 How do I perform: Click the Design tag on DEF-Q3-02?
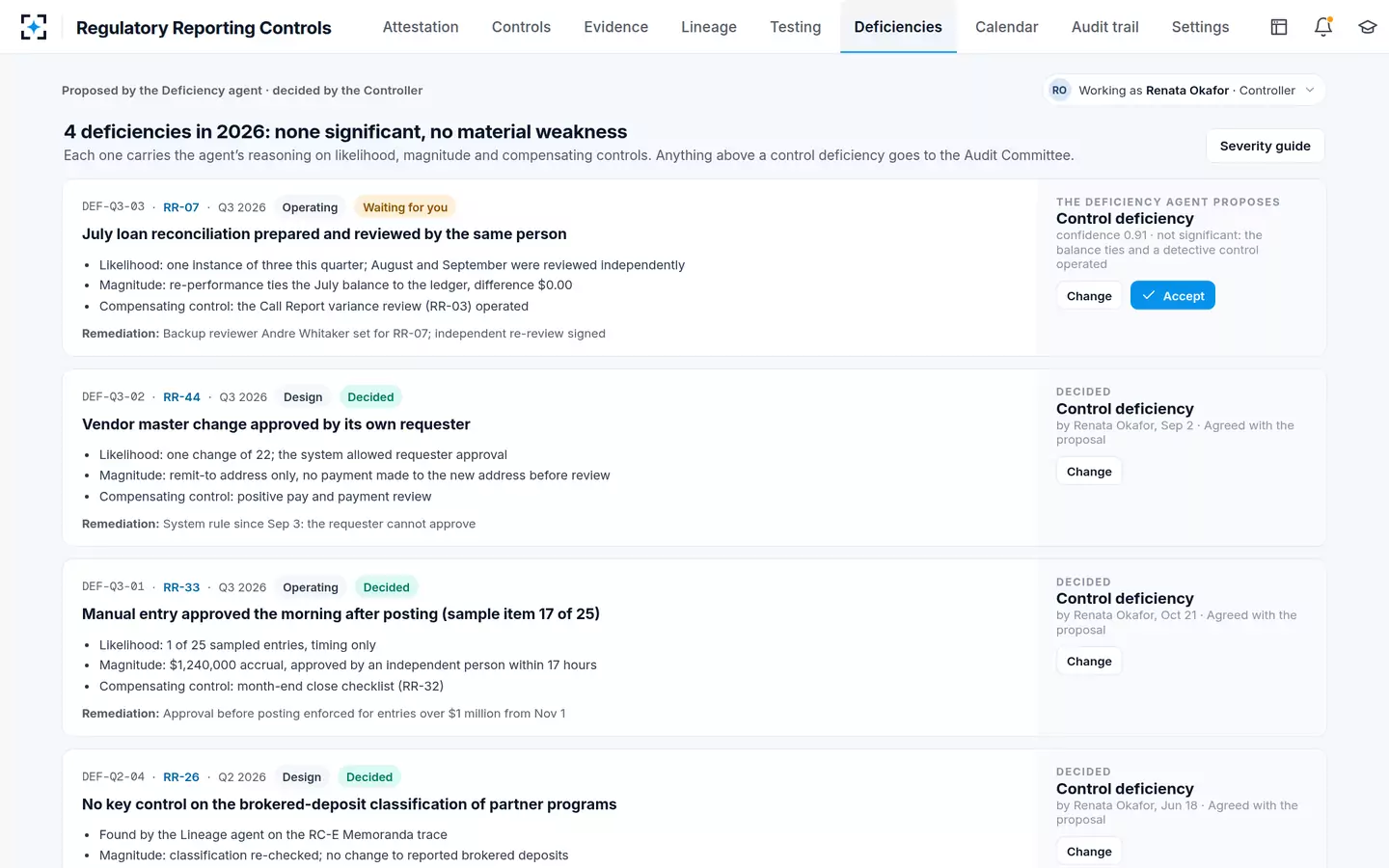point(303,397)
